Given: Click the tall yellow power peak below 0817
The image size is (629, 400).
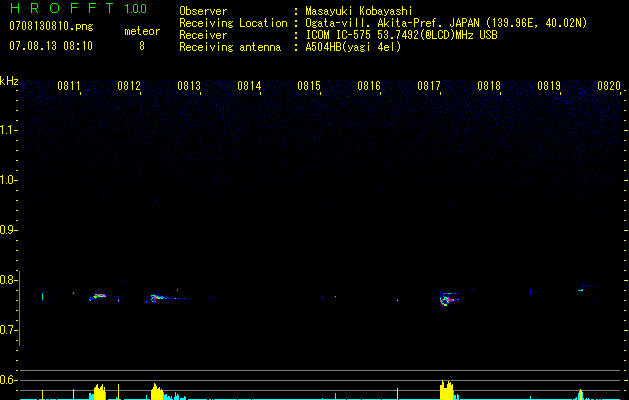Looking at the screenshot, I should [x=446, y=390].
